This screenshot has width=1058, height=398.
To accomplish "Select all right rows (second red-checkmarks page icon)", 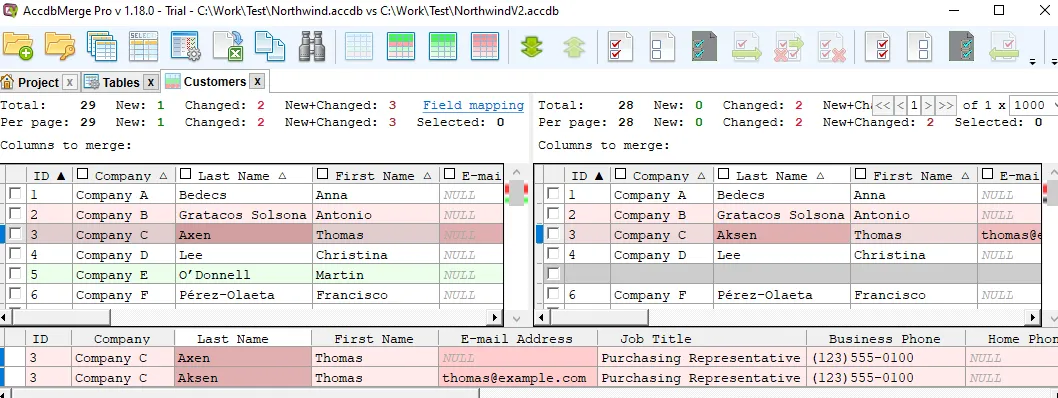I will (x=878, y=46).
